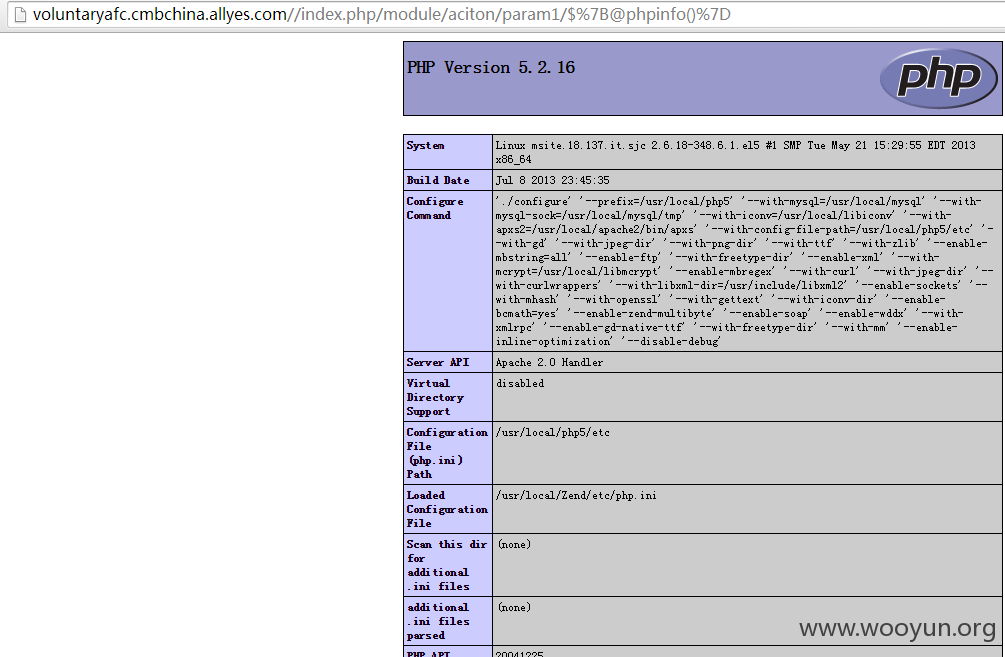Click the ./configure command value text
The image size is (1005, 657).
pyautogui.click(x=744, y=271)
